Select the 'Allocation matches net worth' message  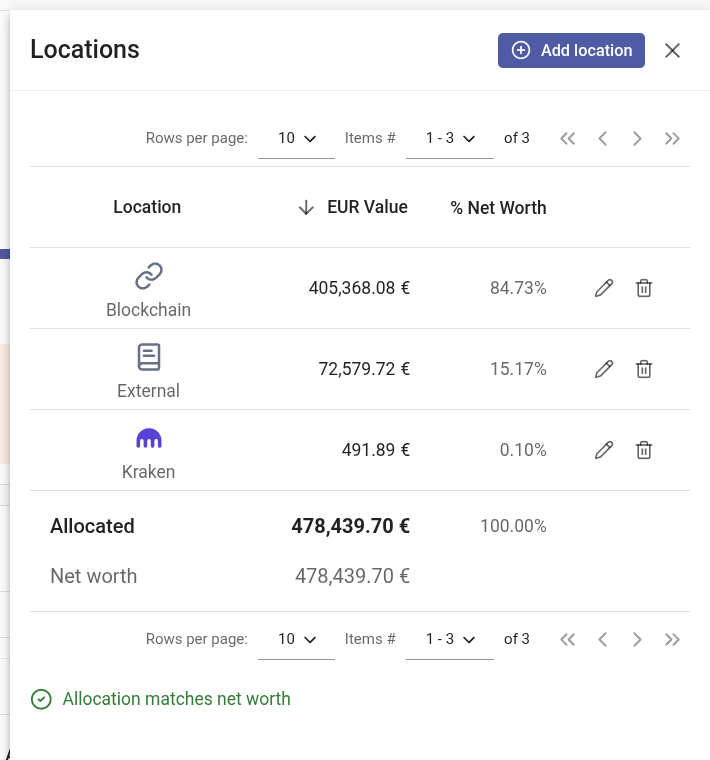(176, 699)
